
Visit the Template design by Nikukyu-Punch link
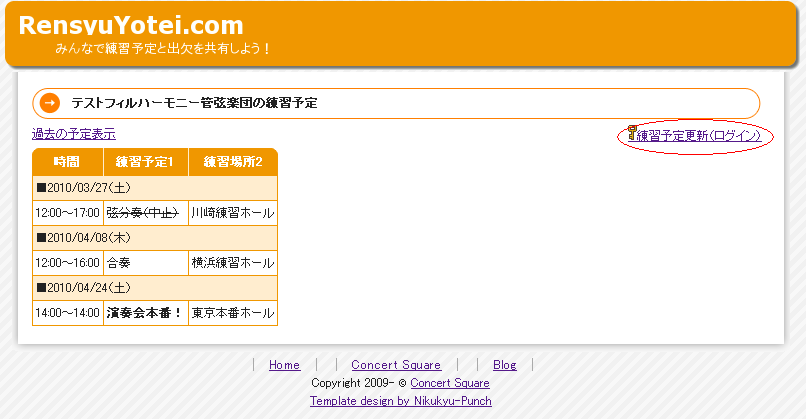(x=400, y=401)
